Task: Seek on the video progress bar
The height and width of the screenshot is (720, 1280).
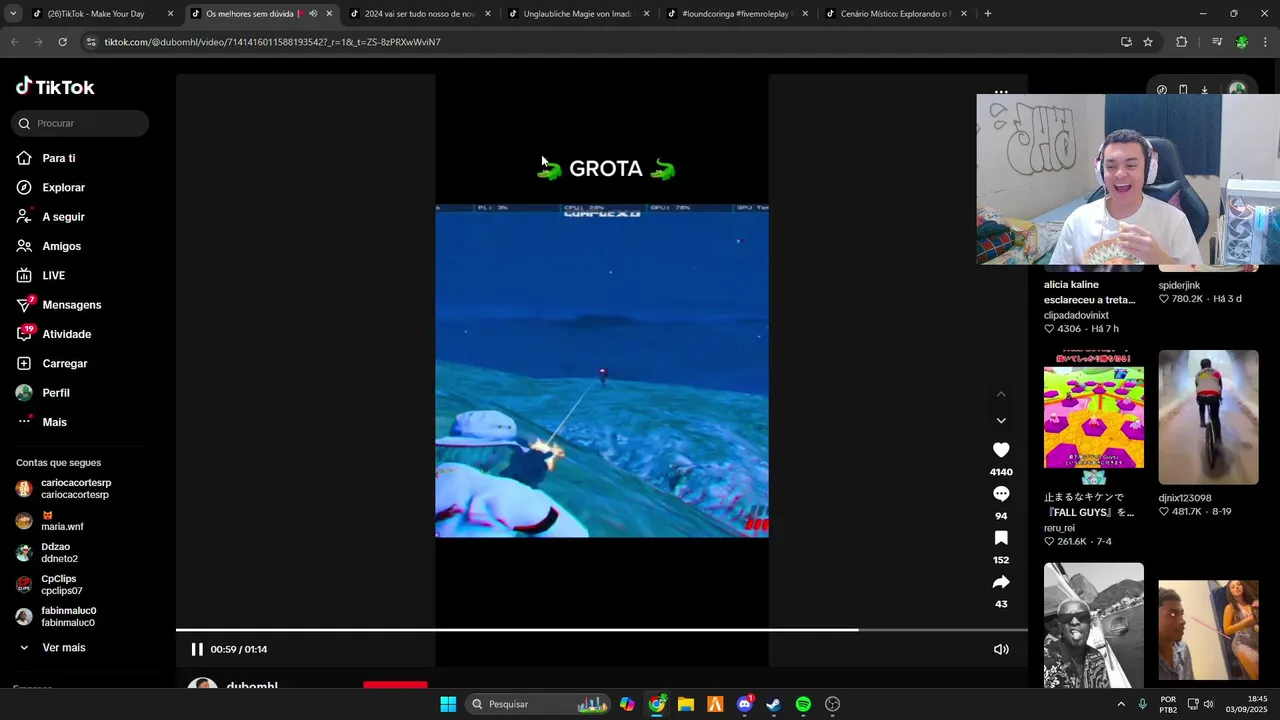Action: coord(601,630)
